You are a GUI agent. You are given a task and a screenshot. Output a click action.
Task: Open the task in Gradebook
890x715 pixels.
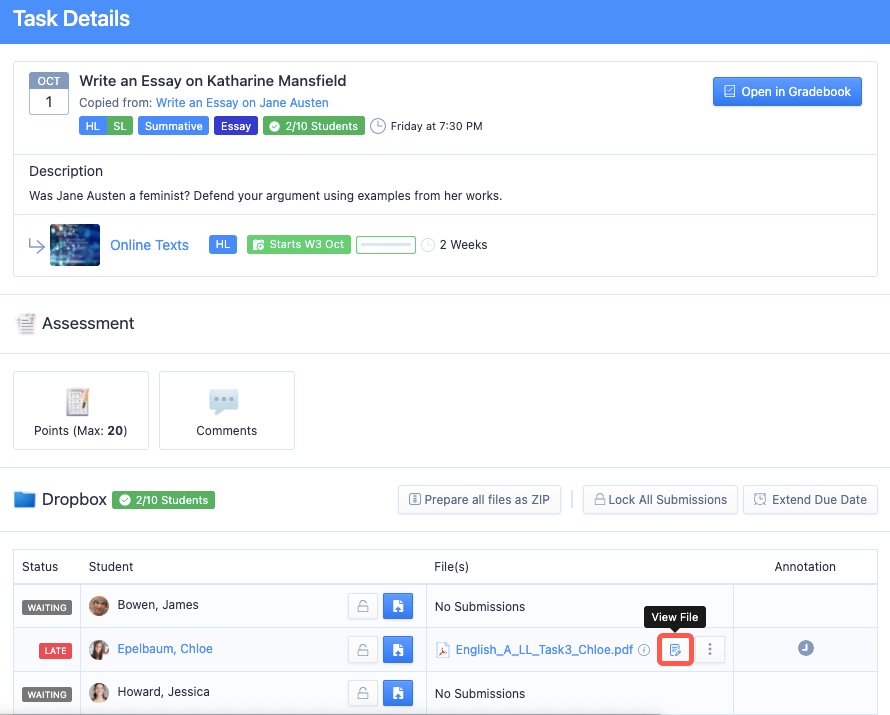787,91
